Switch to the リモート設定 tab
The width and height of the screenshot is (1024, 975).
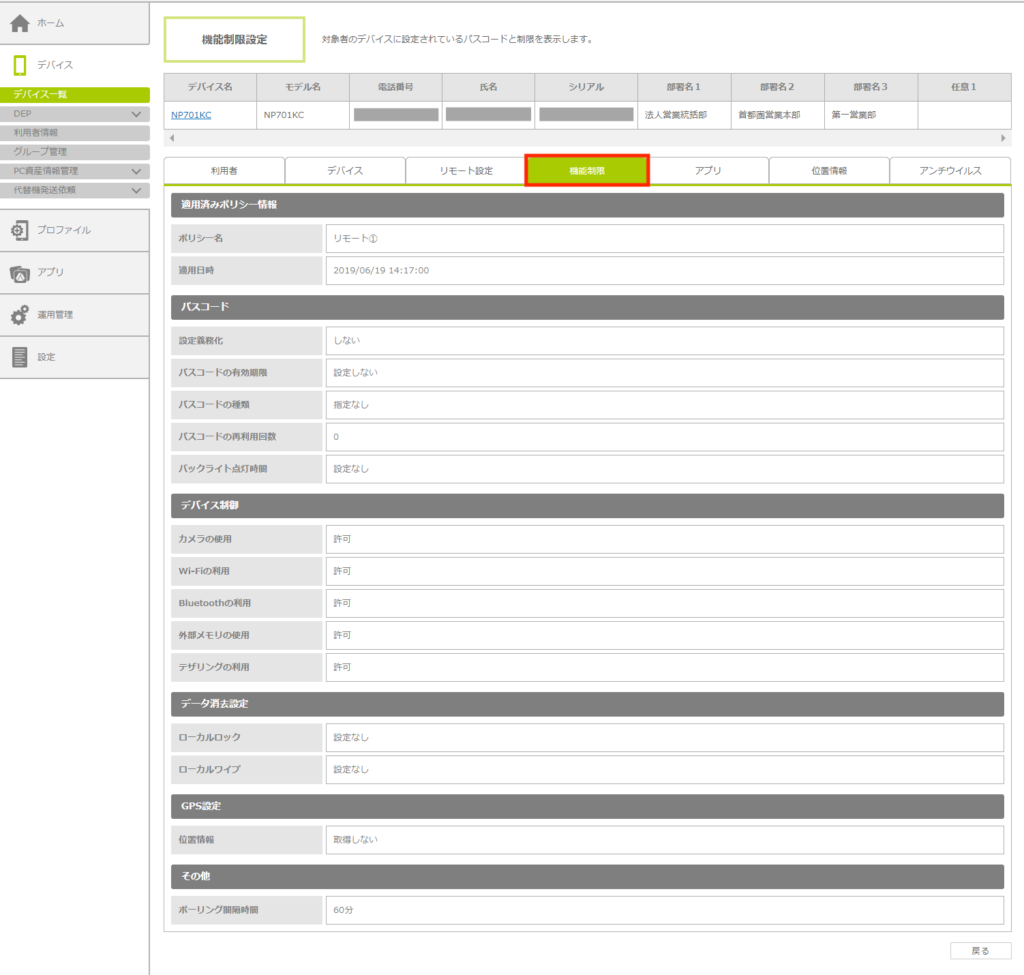pyautogui.click(x=466, y=171)
